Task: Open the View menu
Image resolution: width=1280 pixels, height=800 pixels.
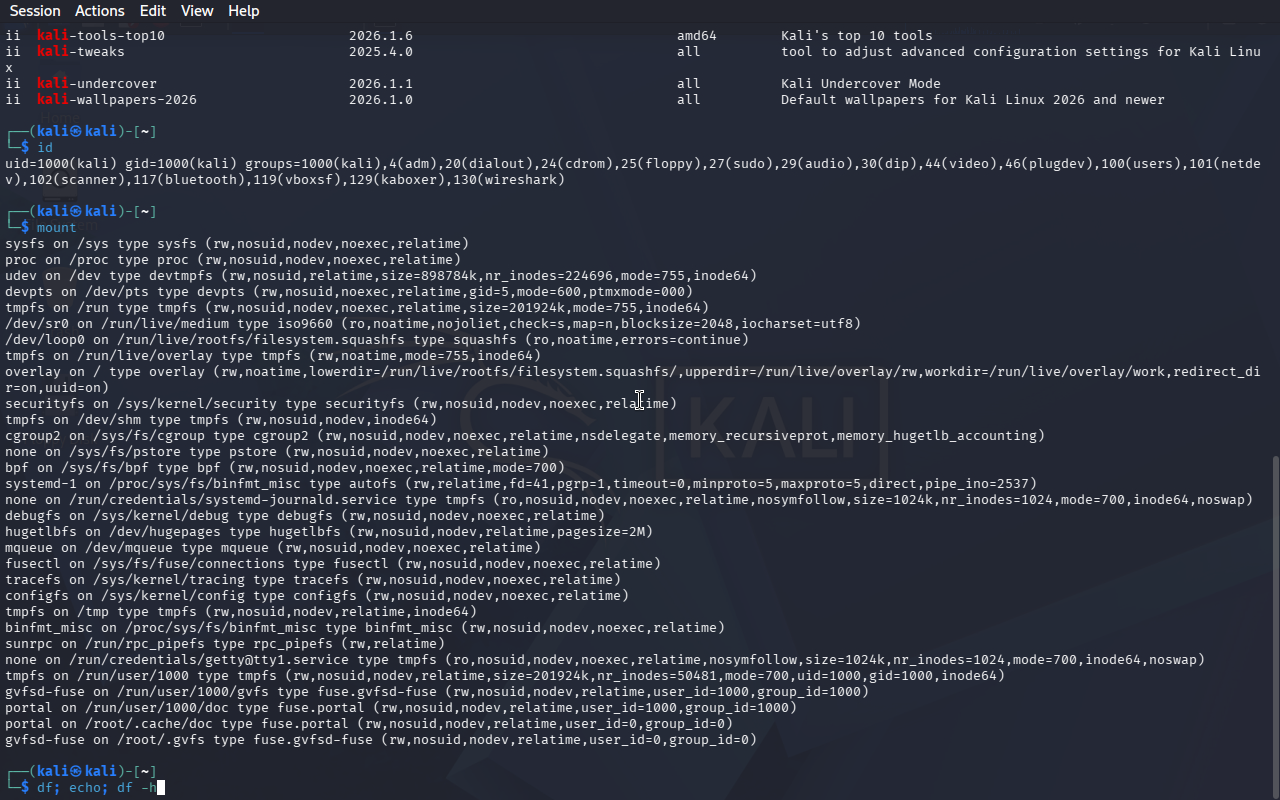Action: click(x=197, y=11)
